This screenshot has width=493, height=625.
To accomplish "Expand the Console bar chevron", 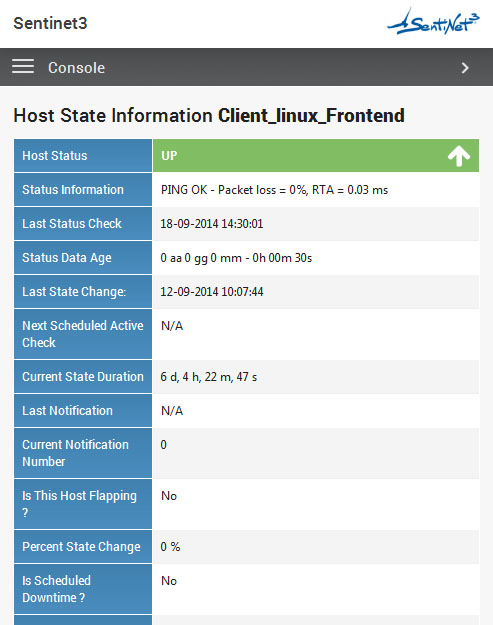I will pos(465,68).
